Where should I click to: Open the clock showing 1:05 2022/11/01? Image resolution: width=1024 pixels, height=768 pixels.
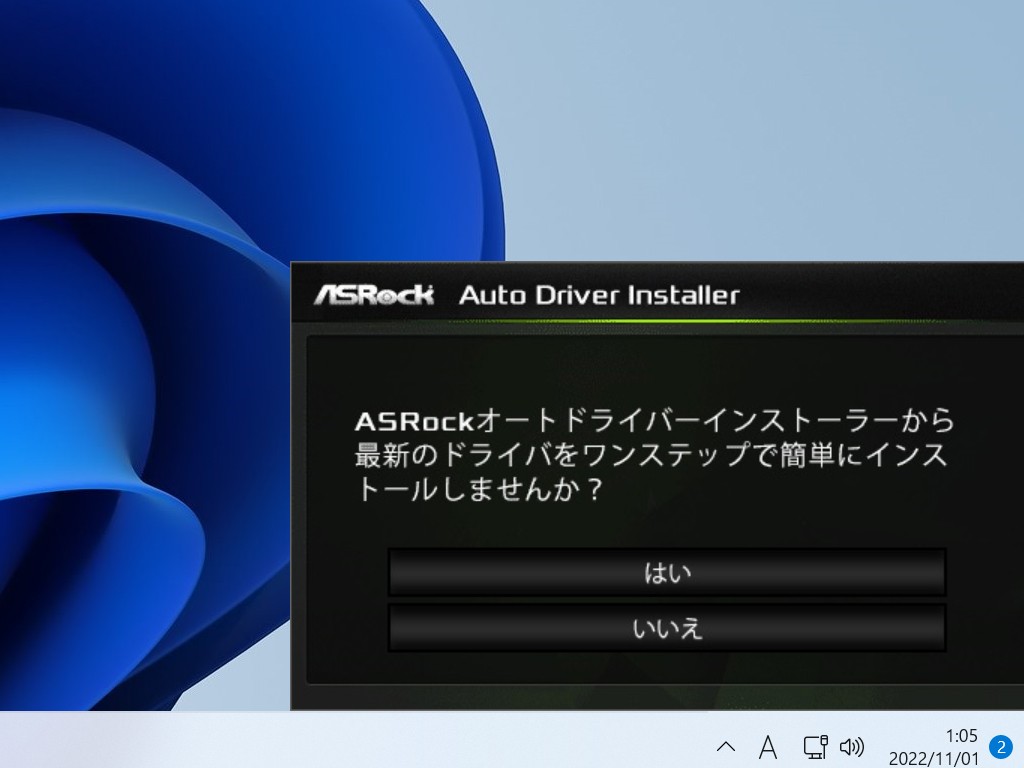click(x=934, y=747)
